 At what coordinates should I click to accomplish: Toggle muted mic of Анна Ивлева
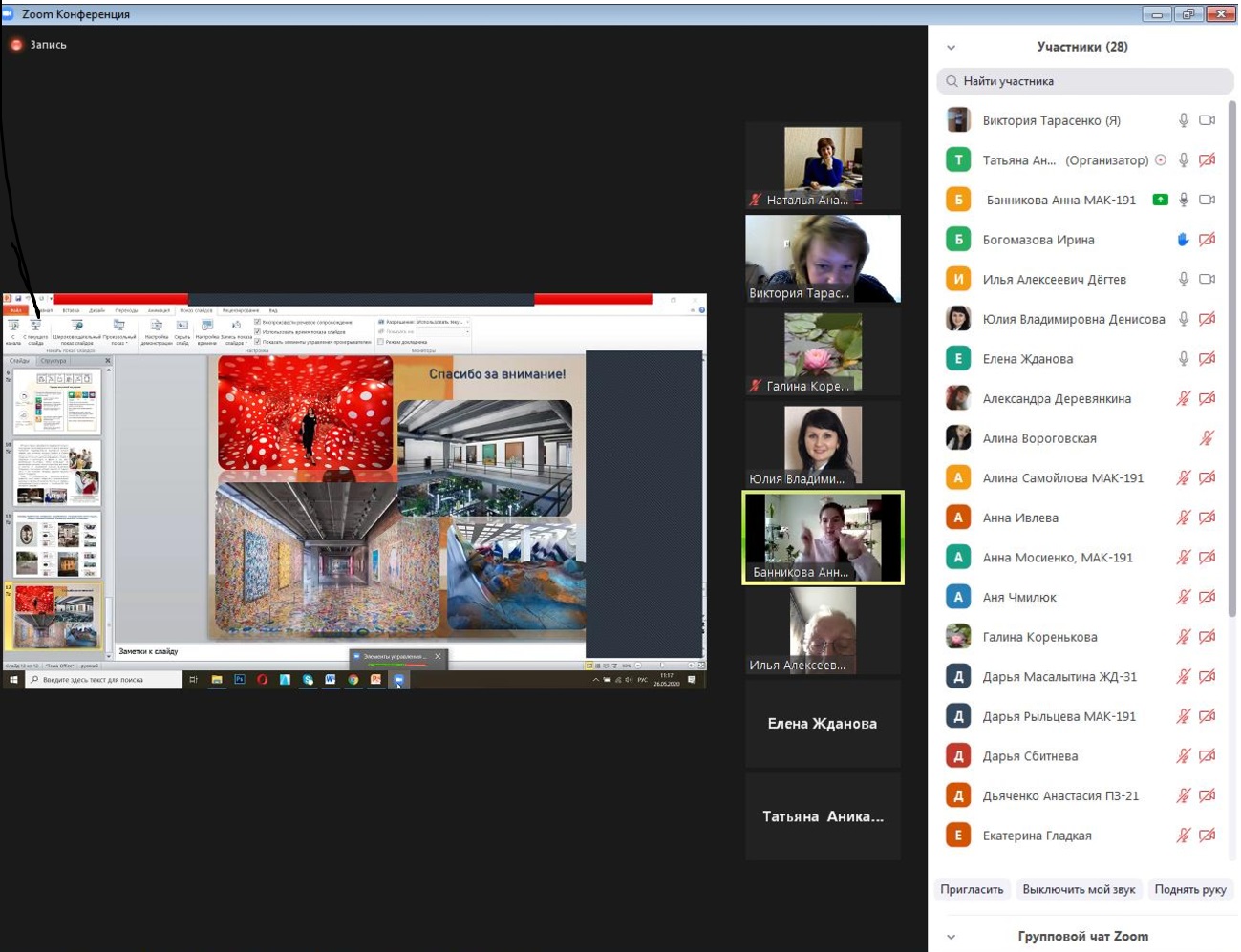tap(1183, 518)
